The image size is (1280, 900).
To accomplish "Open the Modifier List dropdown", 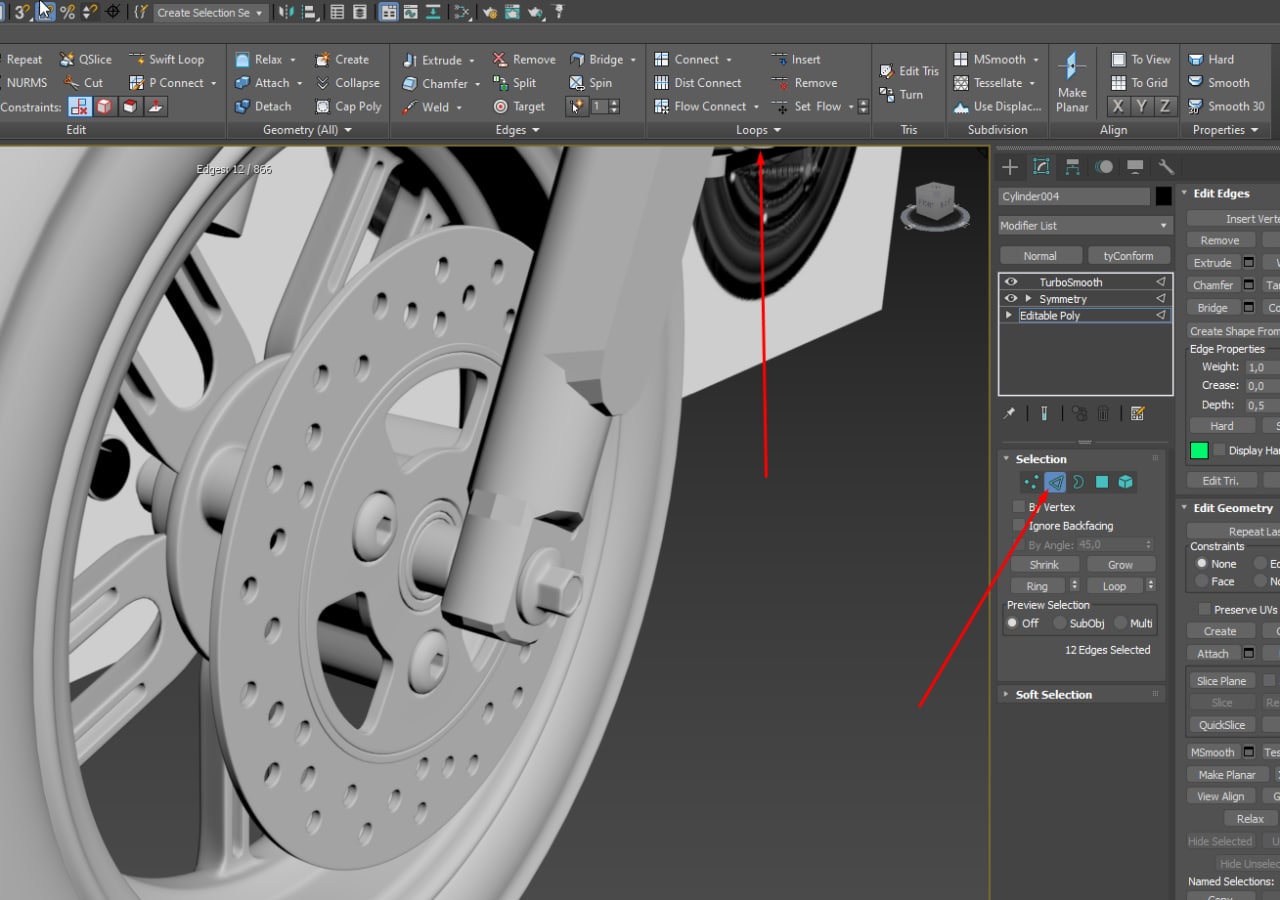I will (x=1085, y=226).
